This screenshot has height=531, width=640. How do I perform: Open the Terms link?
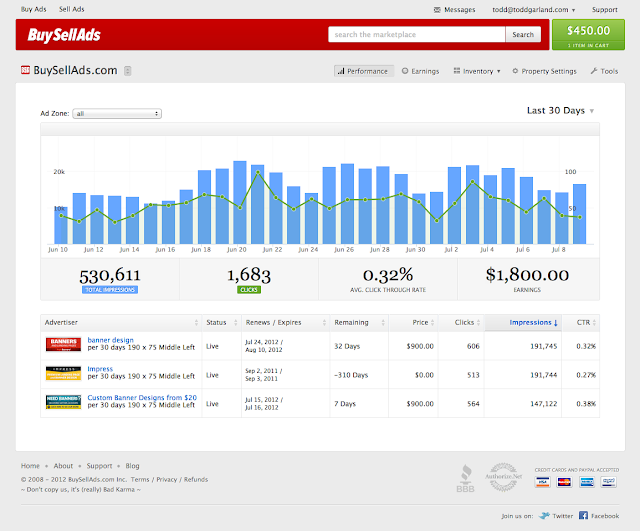(x=140, y=479)
